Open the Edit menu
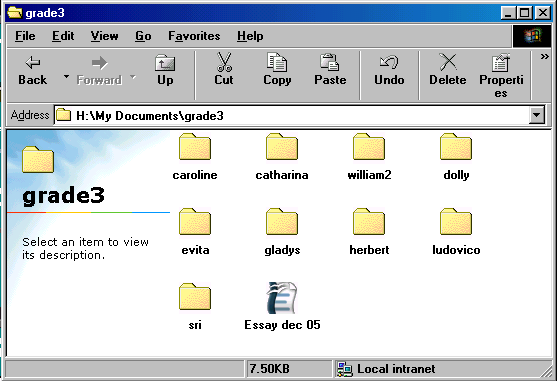Image resolution: width=557 pixels, height=381 pixels. coord(63,36)
